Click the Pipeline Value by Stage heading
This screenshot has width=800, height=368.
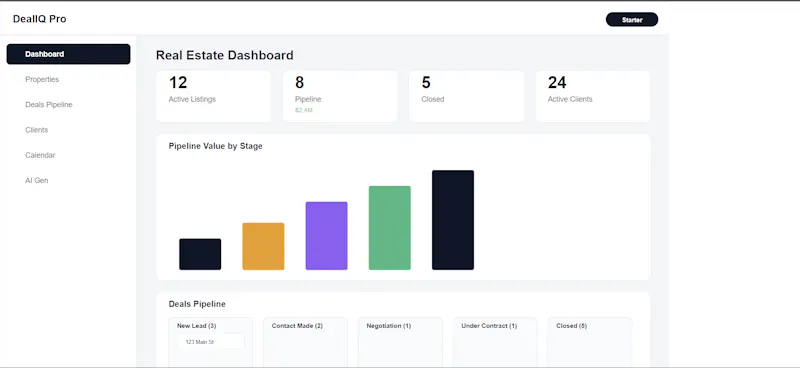[215, 146]
